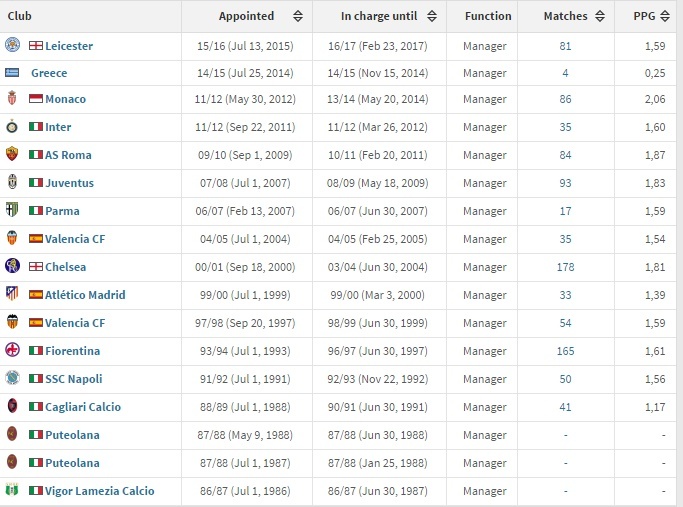Open the Cagliari Calcio club link
This screenshot has height=507, width=683.
click(83, 407)
